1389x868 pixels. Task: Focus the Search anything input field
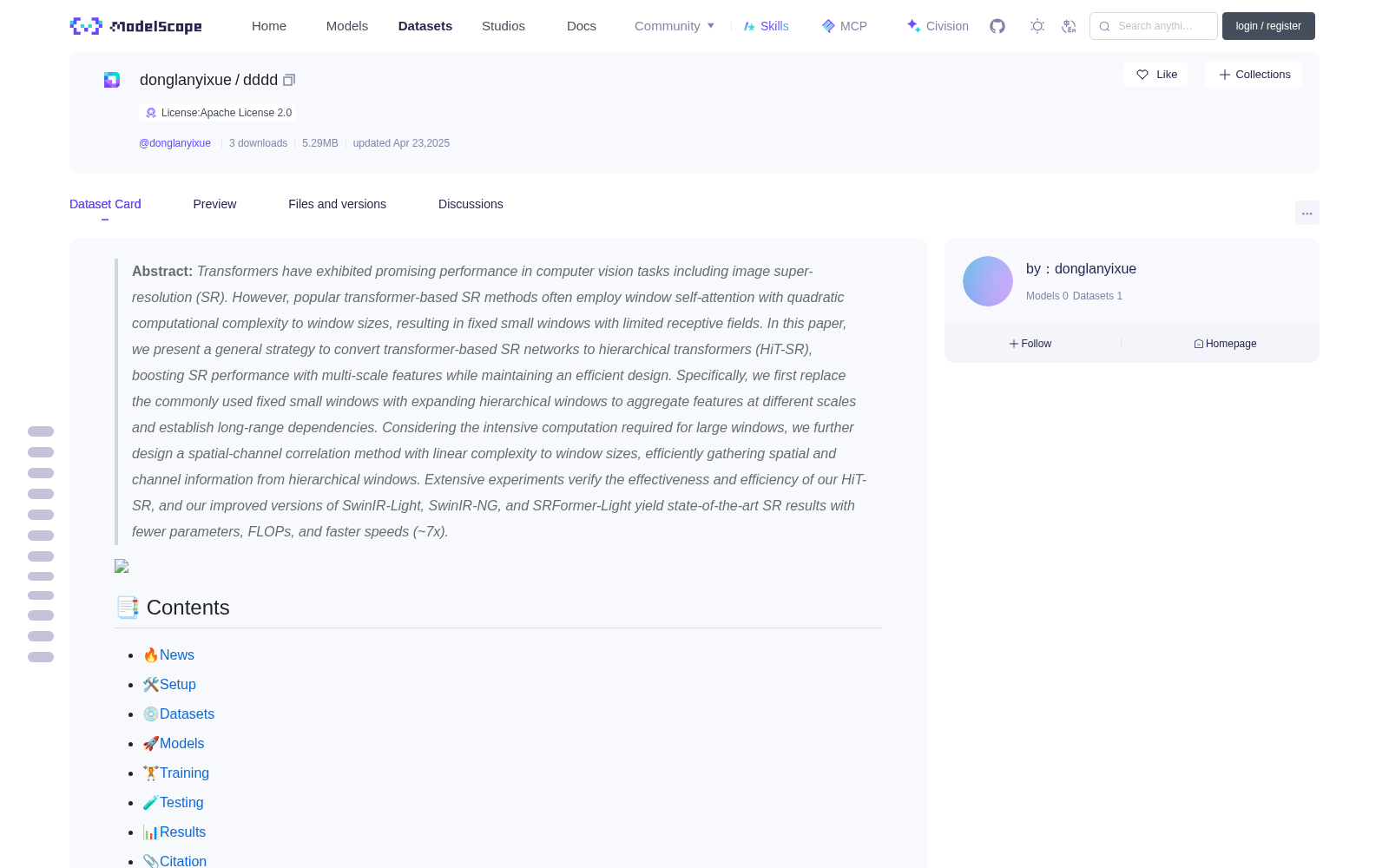click(1154, 26)
